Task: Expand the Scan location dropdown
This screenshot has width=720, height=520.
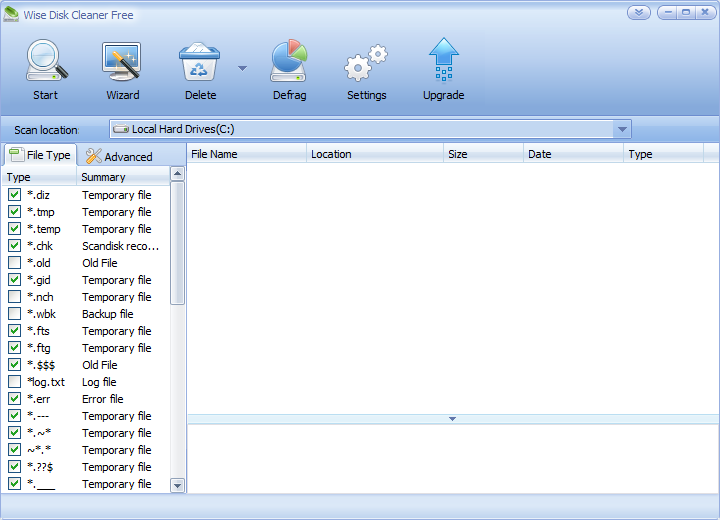Action: [622, 129]
